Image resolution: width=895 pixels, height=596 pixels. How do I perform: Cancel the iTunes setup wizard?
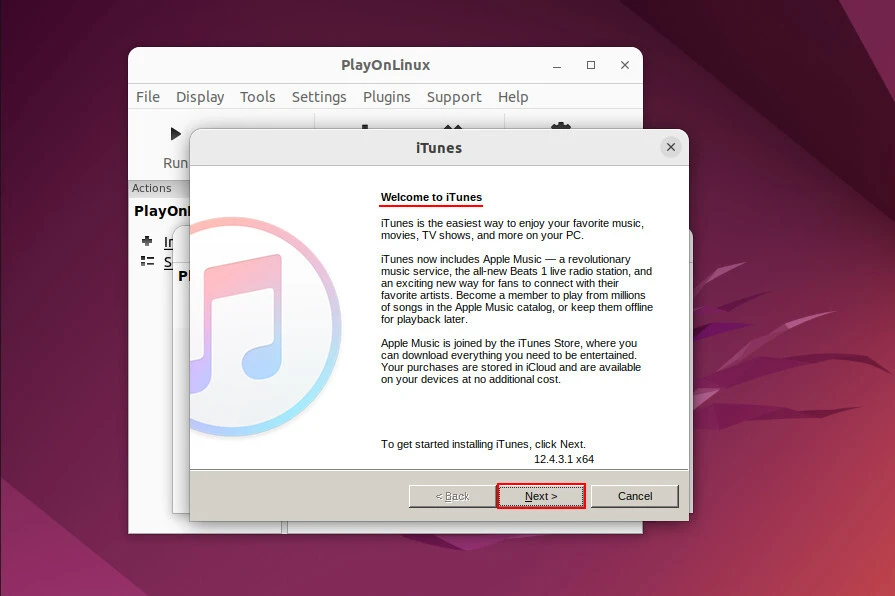(x=635, y=496)
